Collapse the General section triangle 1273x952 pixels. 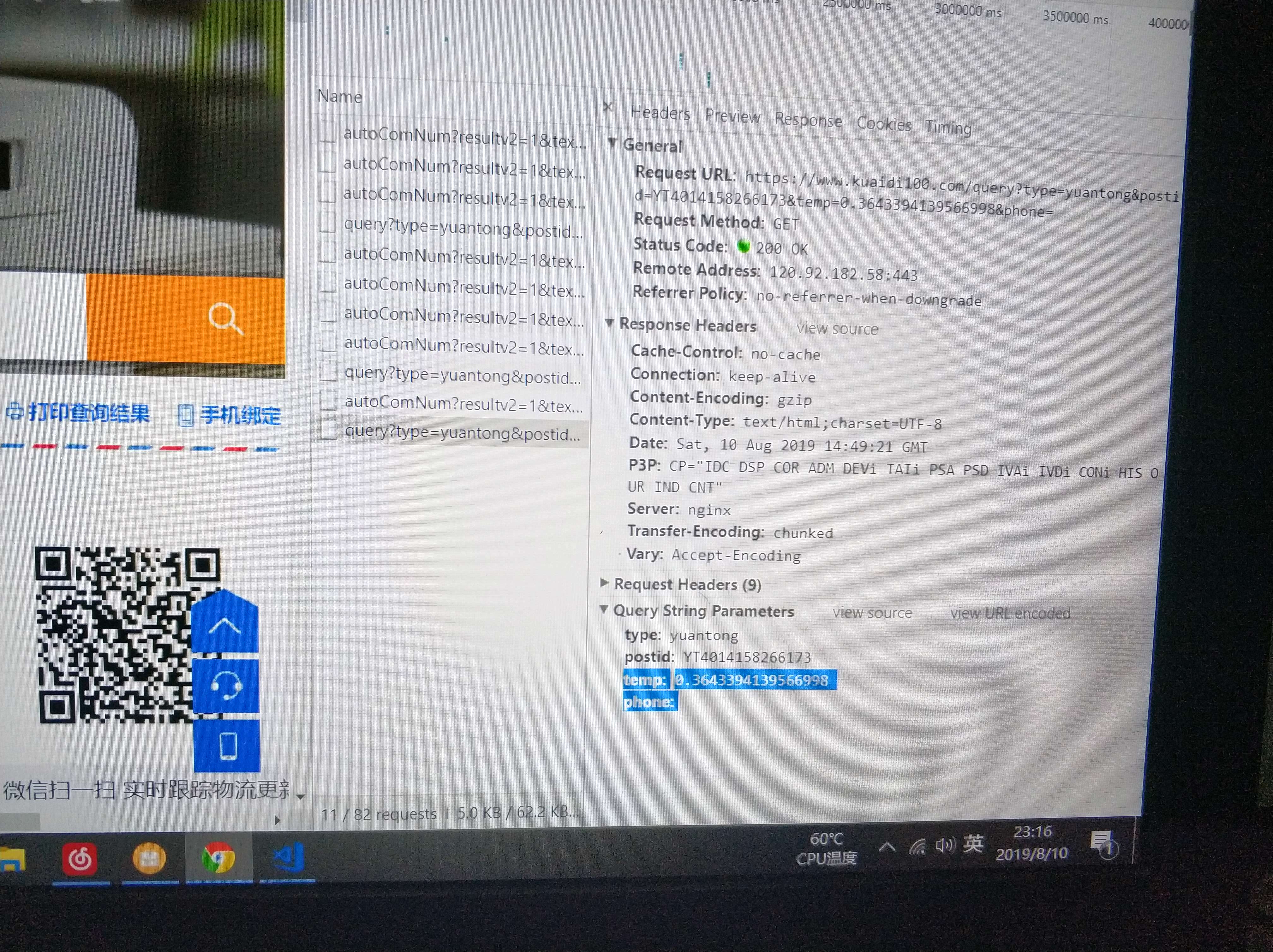(613, 143)
